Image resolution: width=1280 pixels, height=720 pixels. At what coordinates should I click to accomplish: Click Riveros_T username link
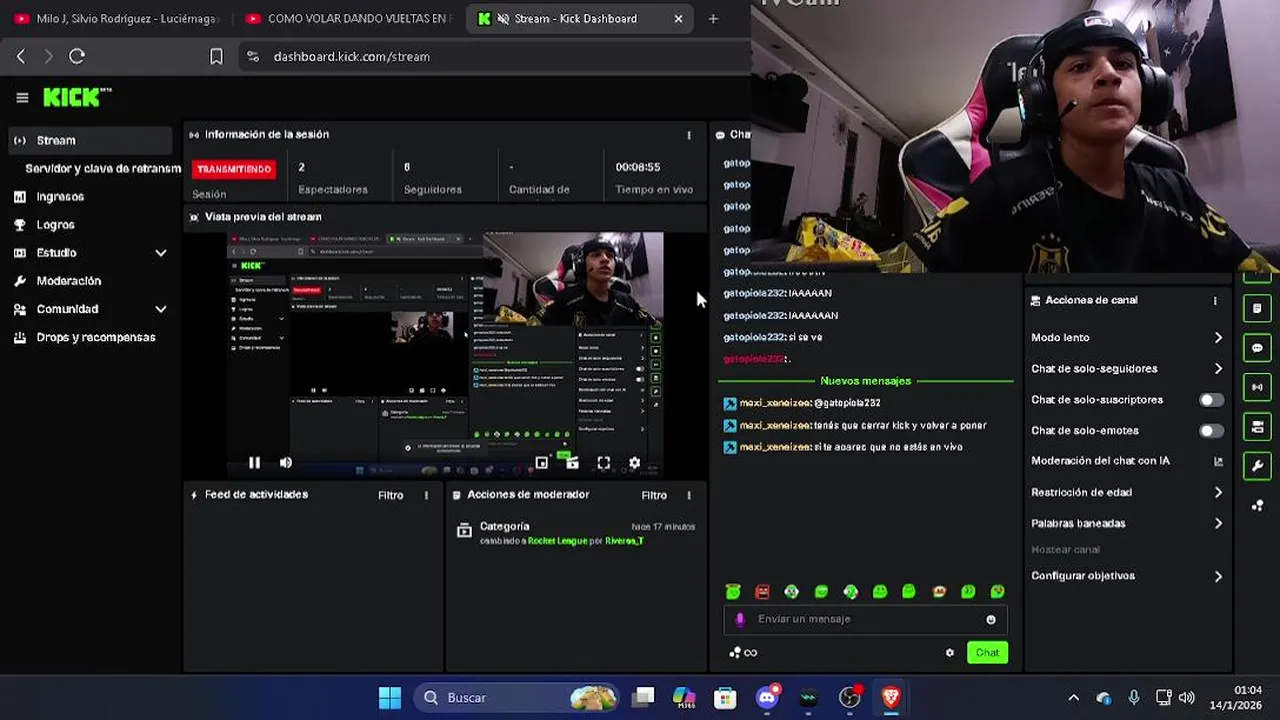[x=624, y=541]
